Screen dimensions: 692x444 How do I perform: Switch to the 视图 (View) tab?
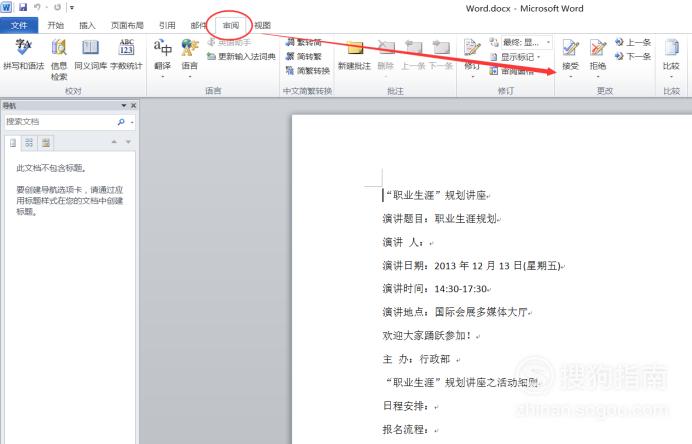point(263,26)
